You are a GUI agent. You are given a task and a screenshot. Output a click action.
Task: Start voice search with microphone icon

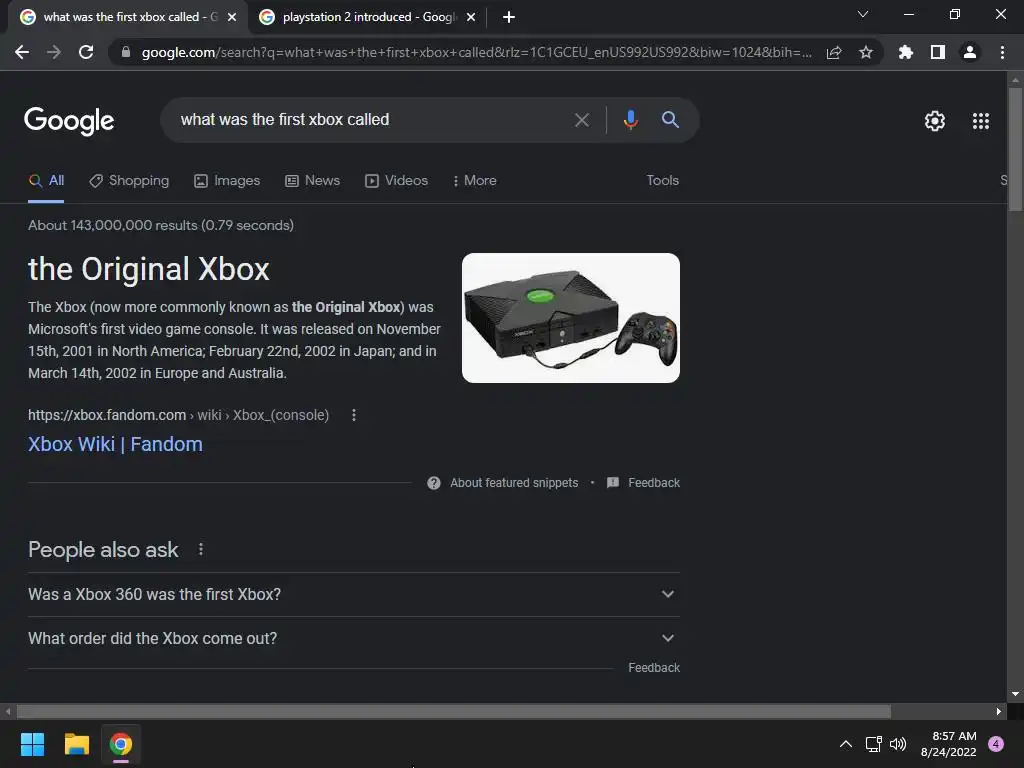pos(630,120)
